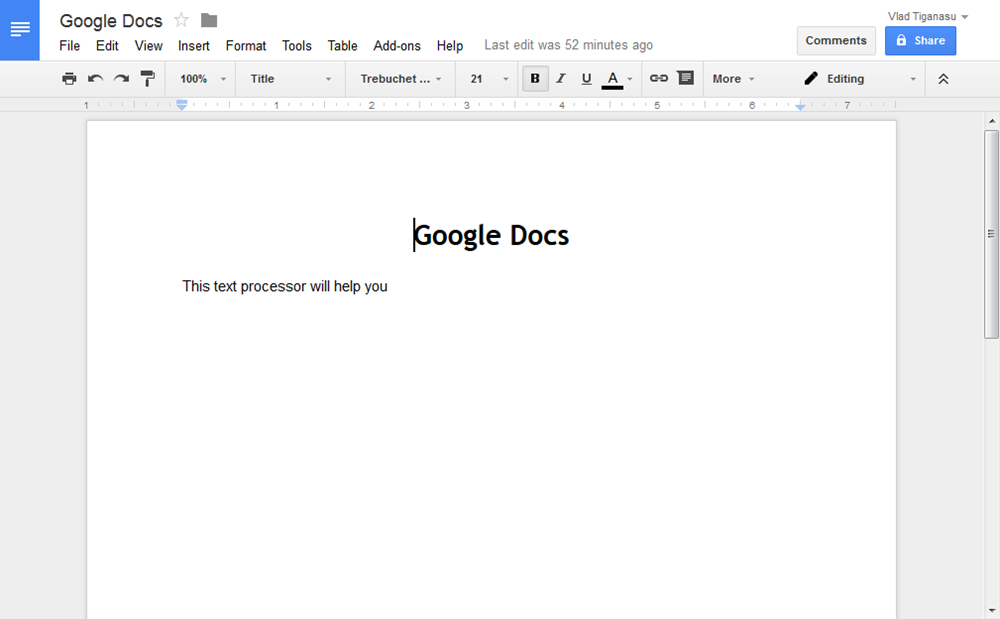Viewport: 1000px width, 619px height.
Task: Open the Trebuchet font dropdown
Action: [401, 79]
